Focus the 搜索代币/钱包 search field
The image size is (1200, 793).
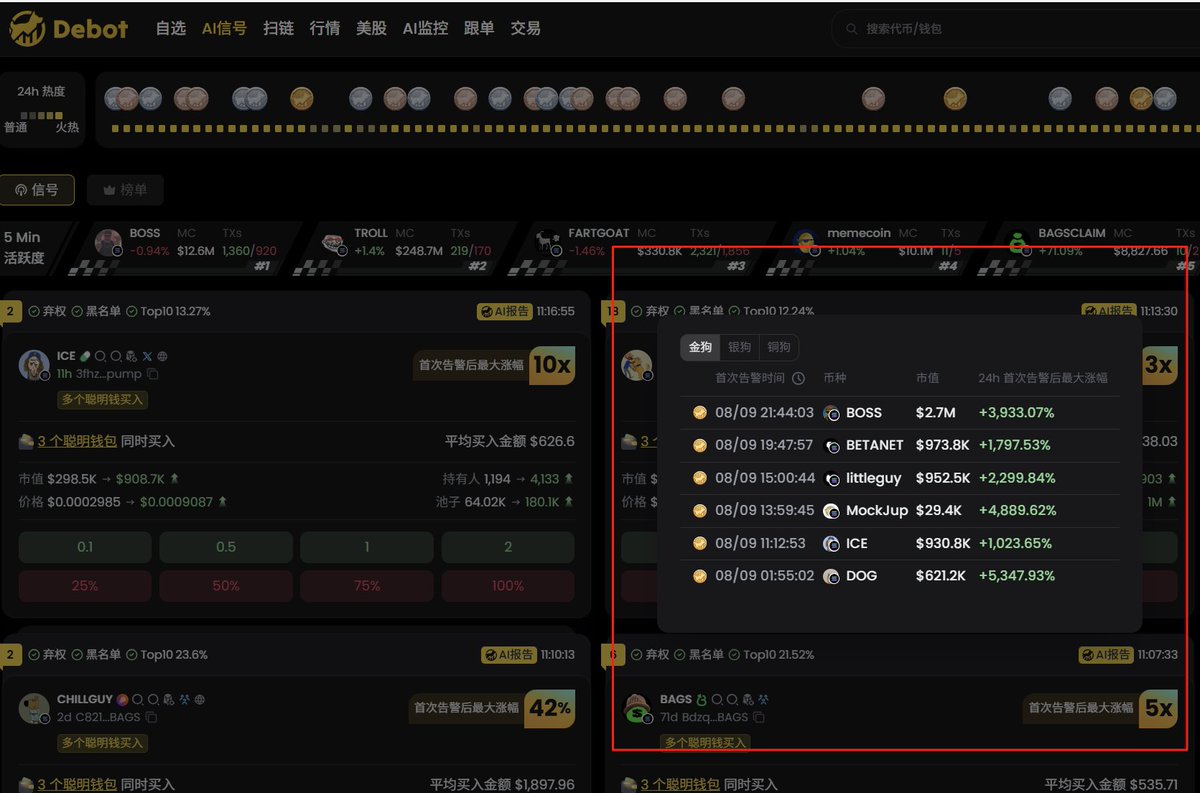[1015, 29]
